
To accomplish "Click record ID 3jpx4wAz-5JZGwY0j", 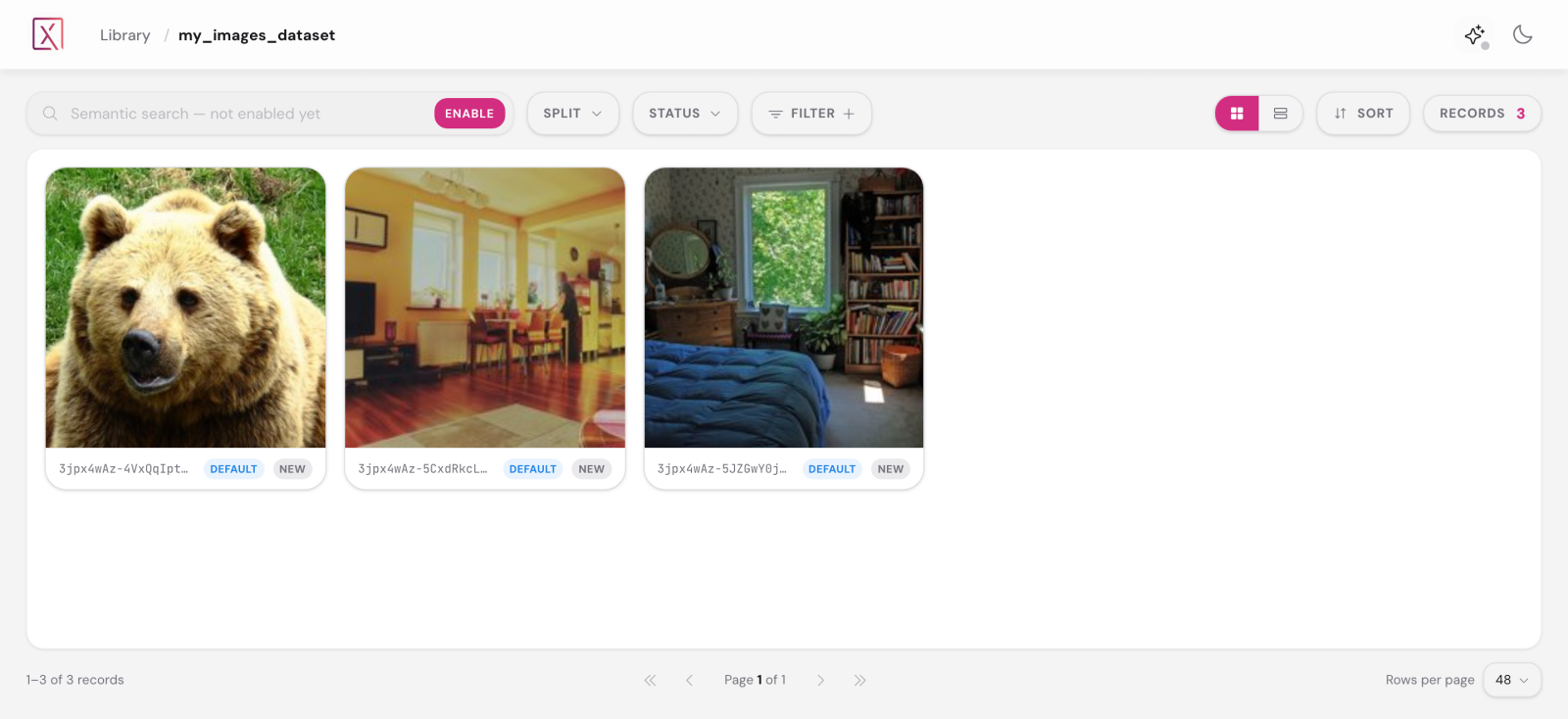I will [722, 469].
